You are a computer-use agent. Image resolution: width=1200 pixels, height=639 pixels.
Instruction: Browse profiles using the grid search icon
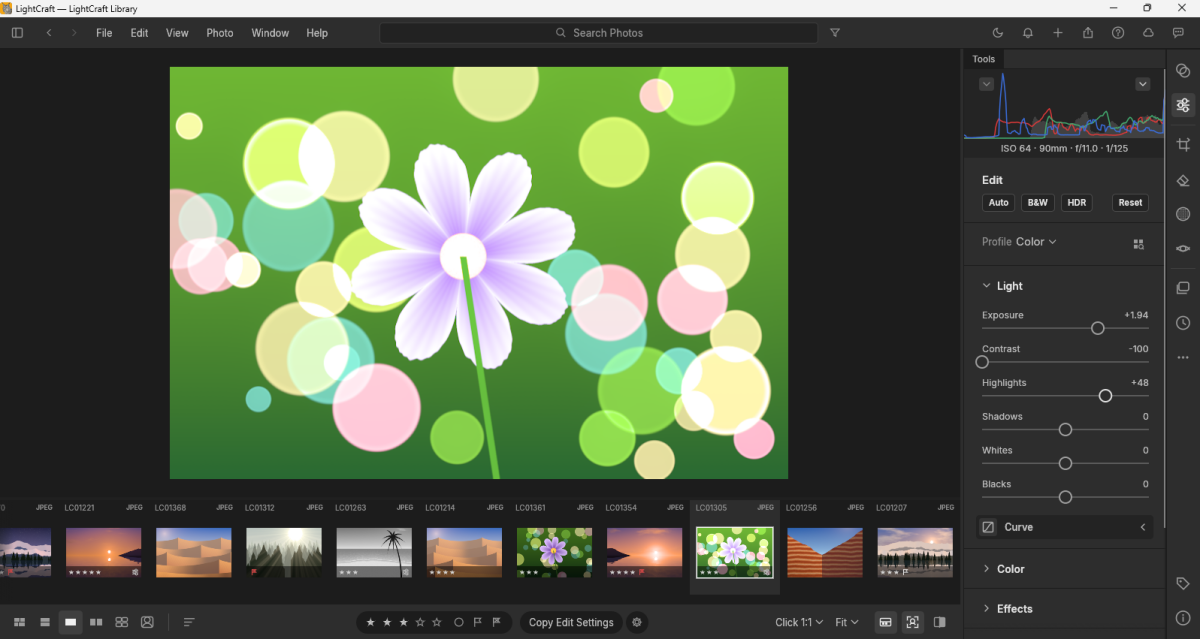coord(1138,244)
